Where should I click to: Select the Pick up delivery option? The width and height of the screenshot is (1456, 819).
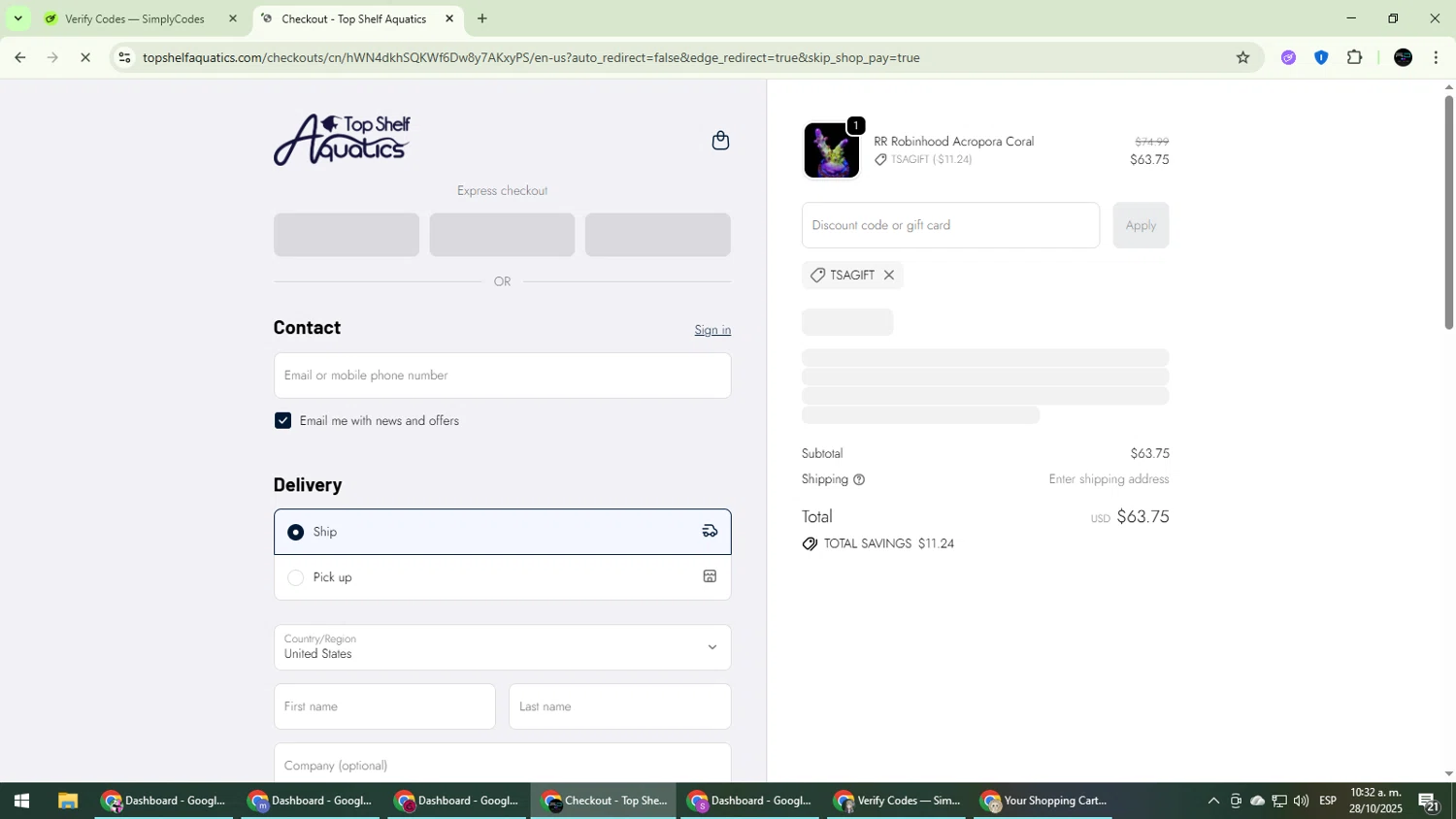point(502,577)
